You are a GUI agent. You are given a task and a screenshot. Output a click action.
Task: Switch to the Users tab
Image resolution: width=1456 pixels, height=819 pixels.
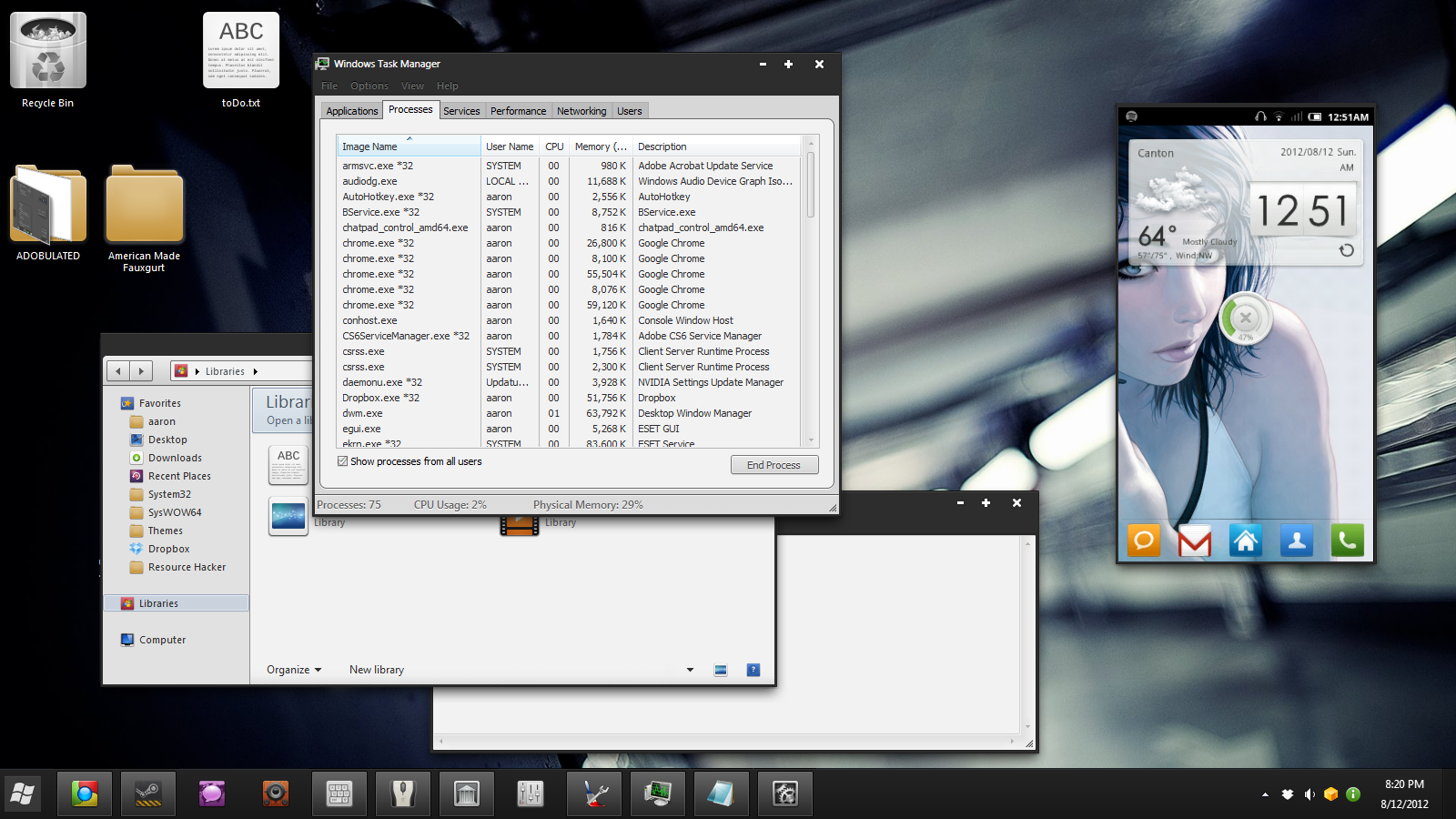630,111
